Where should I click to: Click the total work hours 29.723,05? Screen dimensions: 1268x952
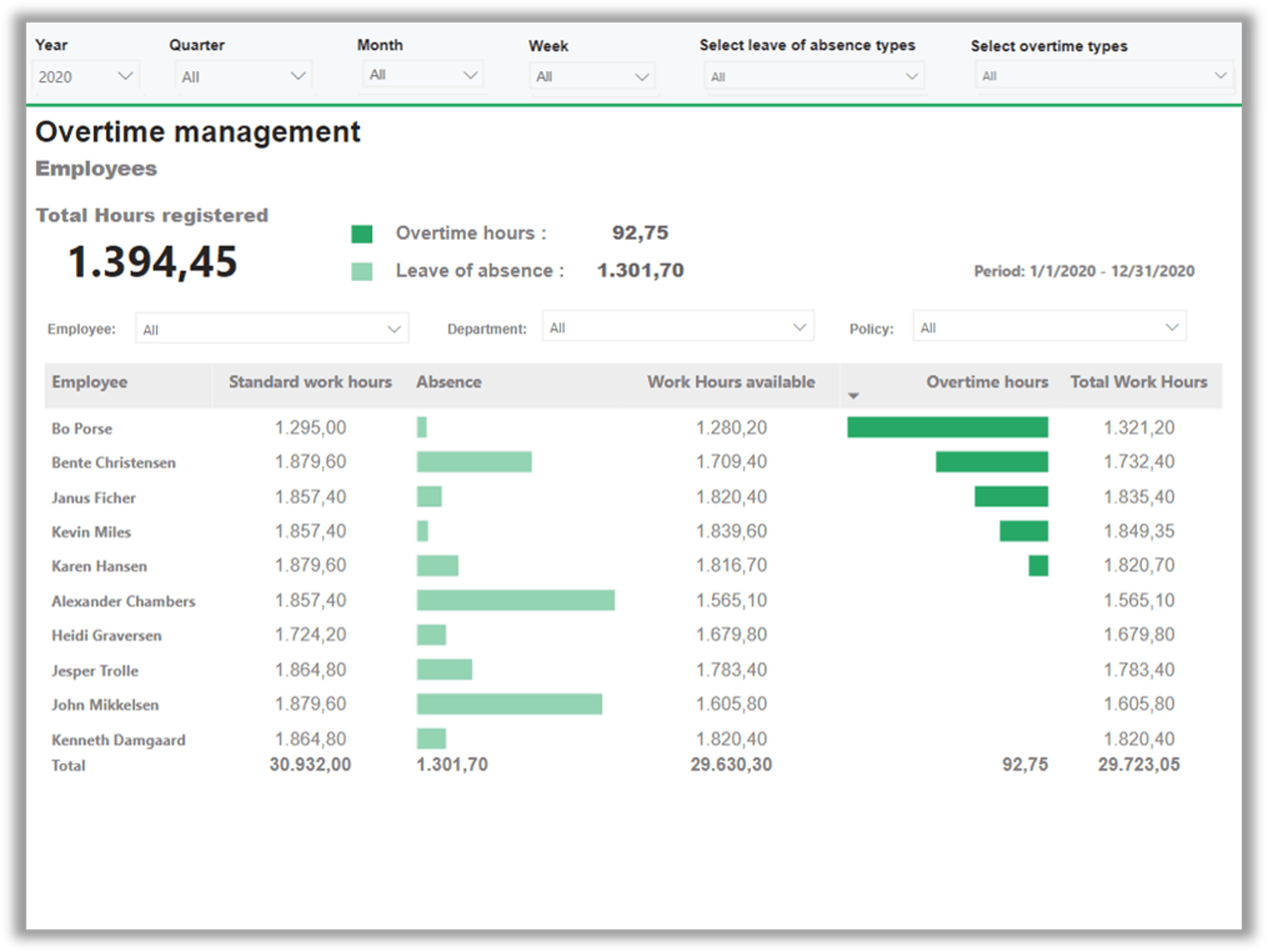1138,764
